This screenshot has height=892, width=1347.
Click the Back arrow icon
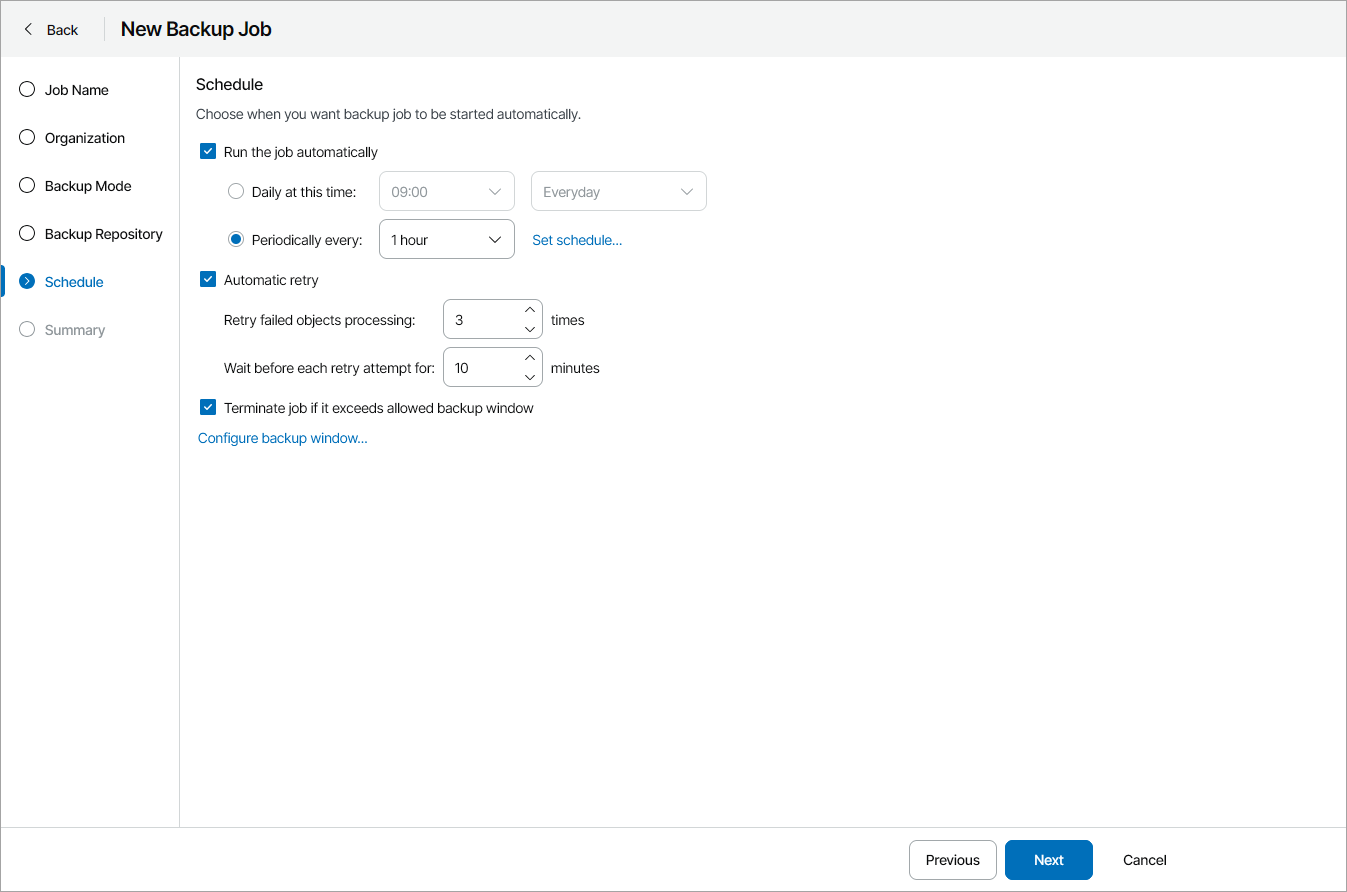tap(28, 30)
